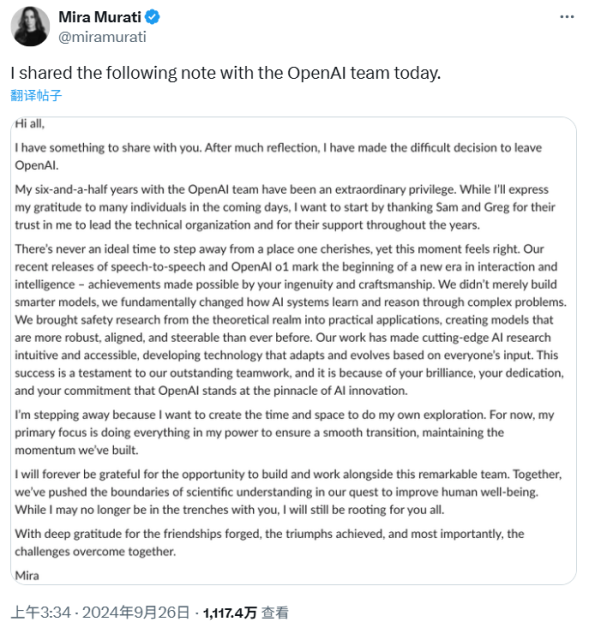Click the 'I'm stepping away' paragraph
This screenshot has width=589, height=635.
click(284, 432)
